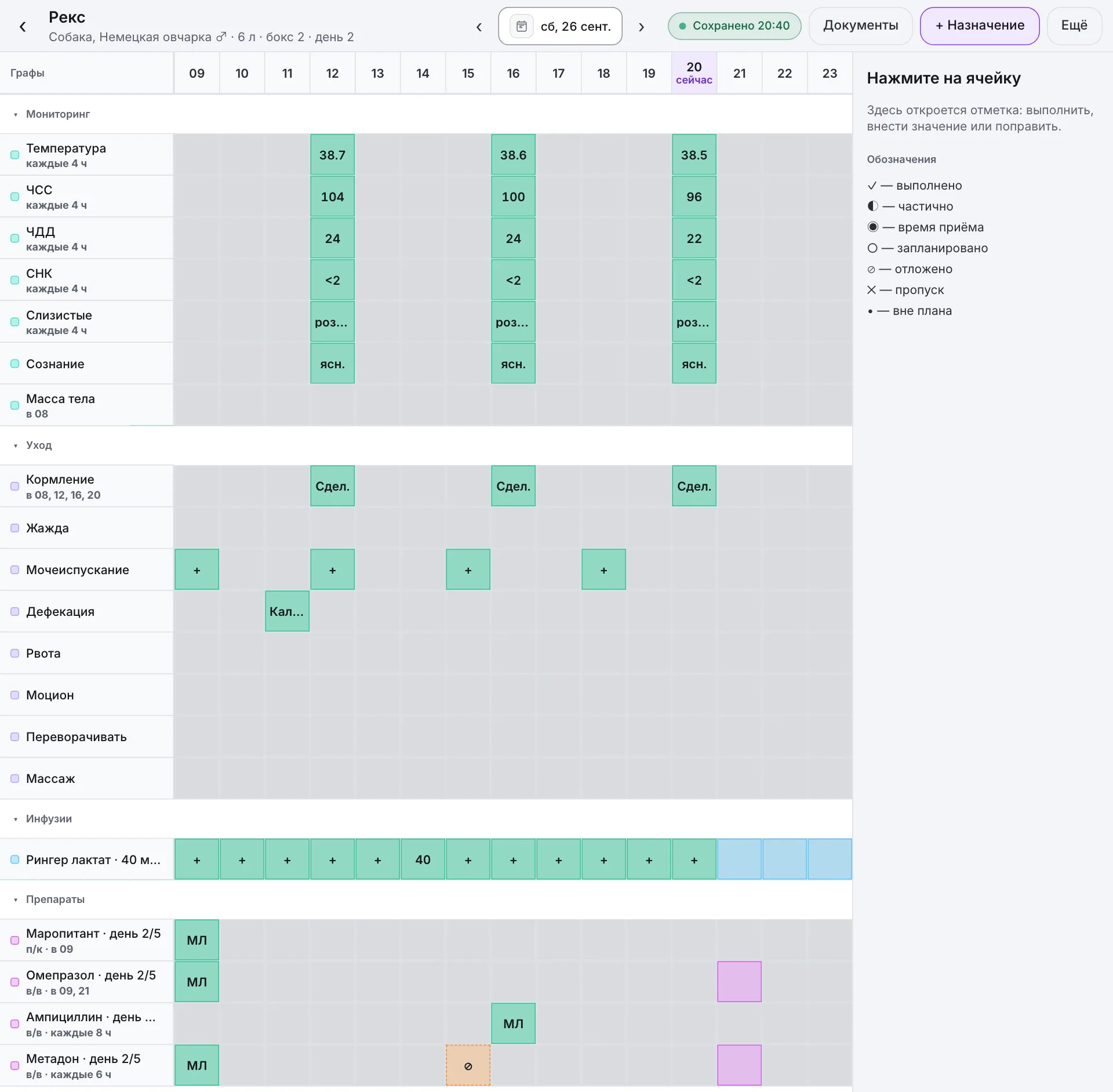Toggle the ЧСС row marker

(15, 197)
